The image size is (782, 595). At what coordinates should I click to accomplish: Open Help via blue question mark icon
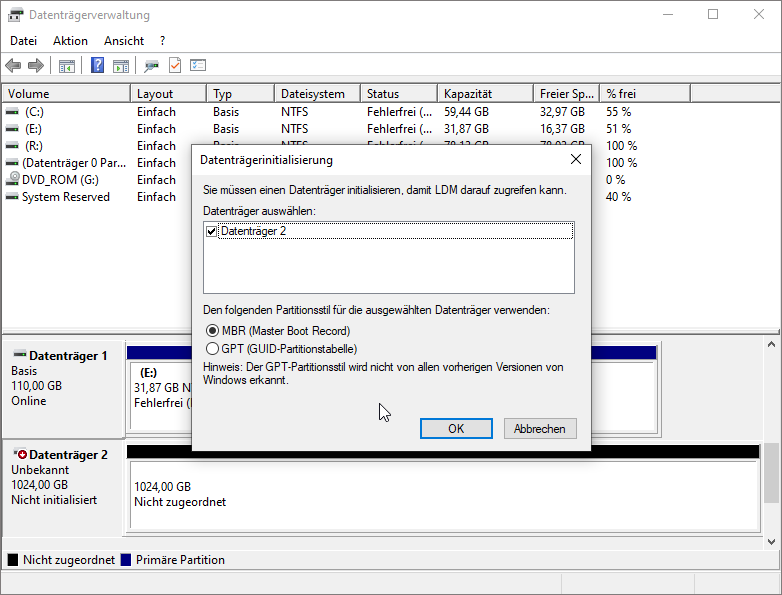[x=98, y=66]
